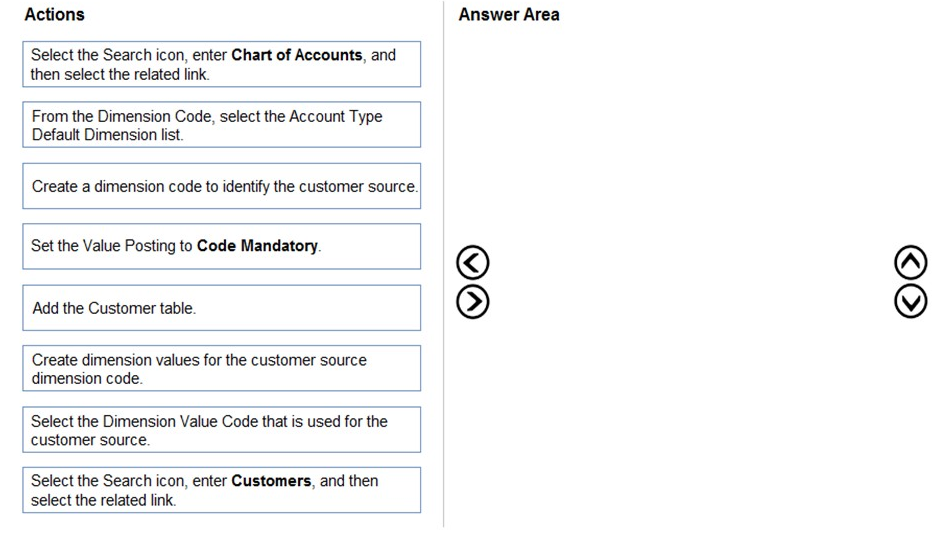This screenshot has height=538, width=950.
Task: Click the move right arrow icon
Action: (472, 301)
